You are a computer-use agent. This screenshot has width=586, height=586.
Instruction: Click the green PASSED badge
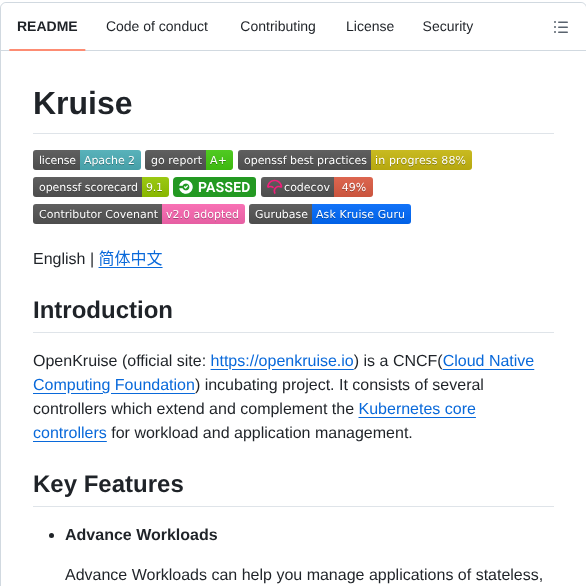click(215, 187)
